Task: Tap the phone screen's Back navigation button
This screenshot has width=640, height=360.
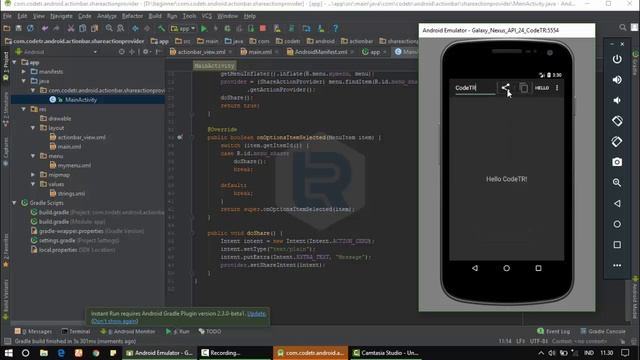Action: [x=475, y=268]
